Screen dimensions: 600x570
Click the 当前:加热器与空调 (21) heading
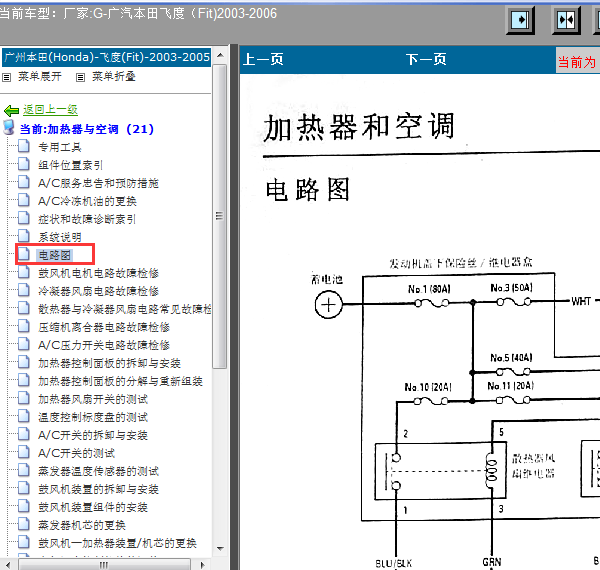[x=87, y=129]
